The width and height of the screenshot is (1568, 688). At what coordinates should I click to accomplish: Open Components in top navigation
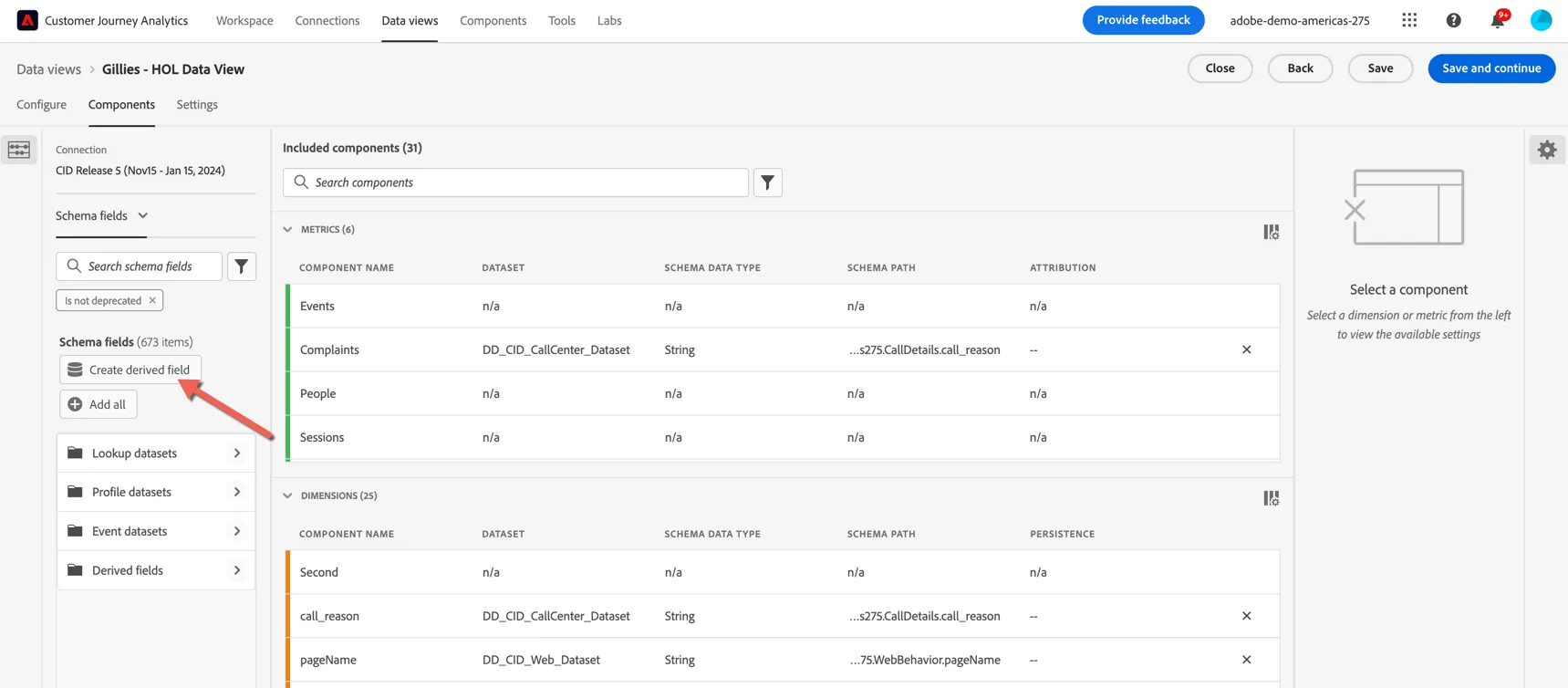[x=493, y=20]
